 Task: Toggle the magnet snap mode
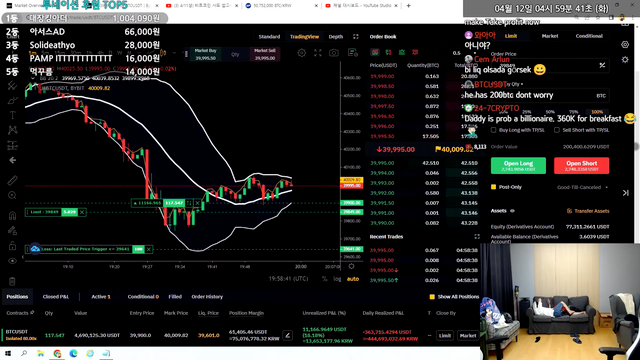point(12,215)
